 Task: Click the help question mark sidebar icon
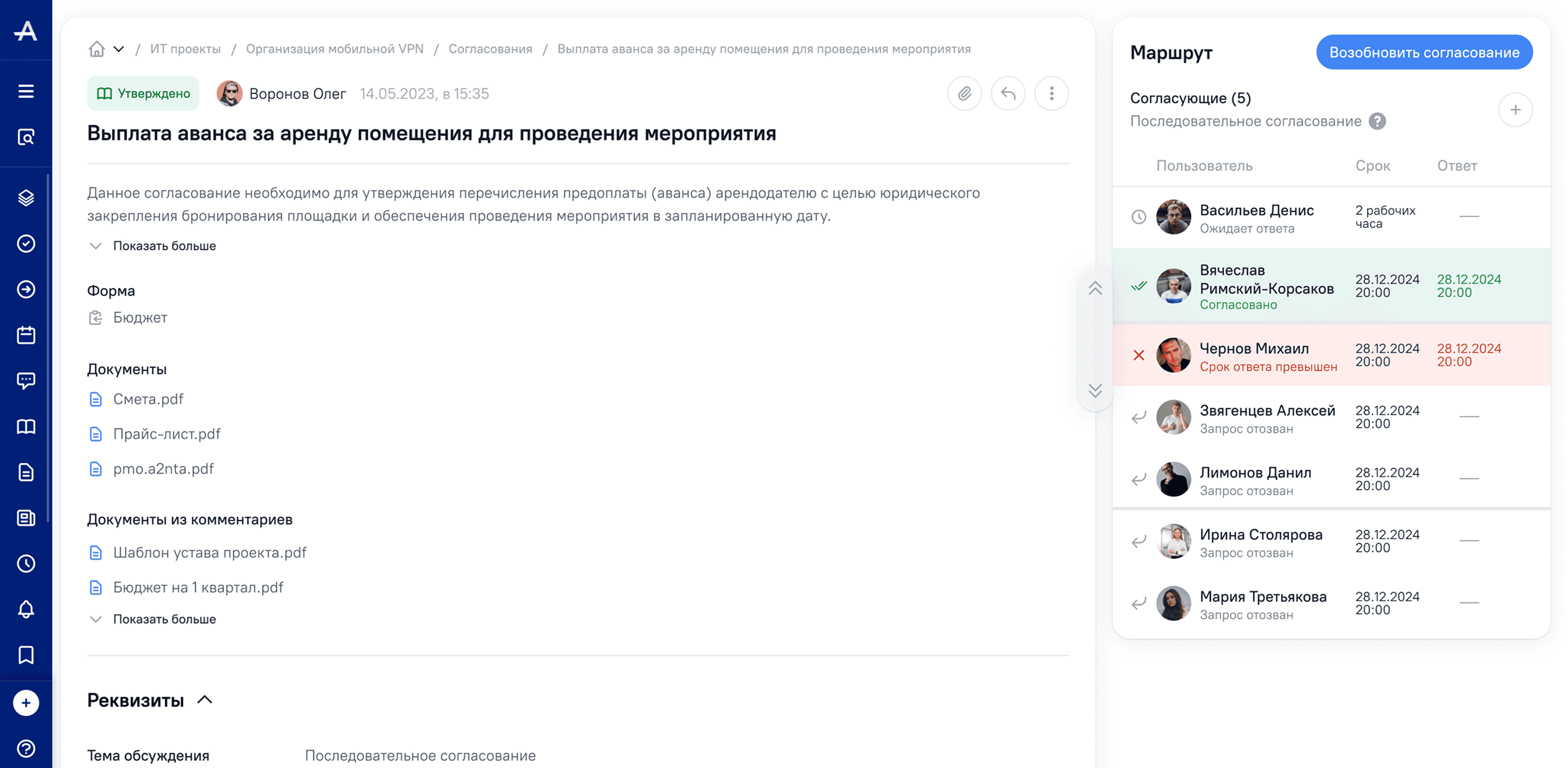tap(26, 748)
